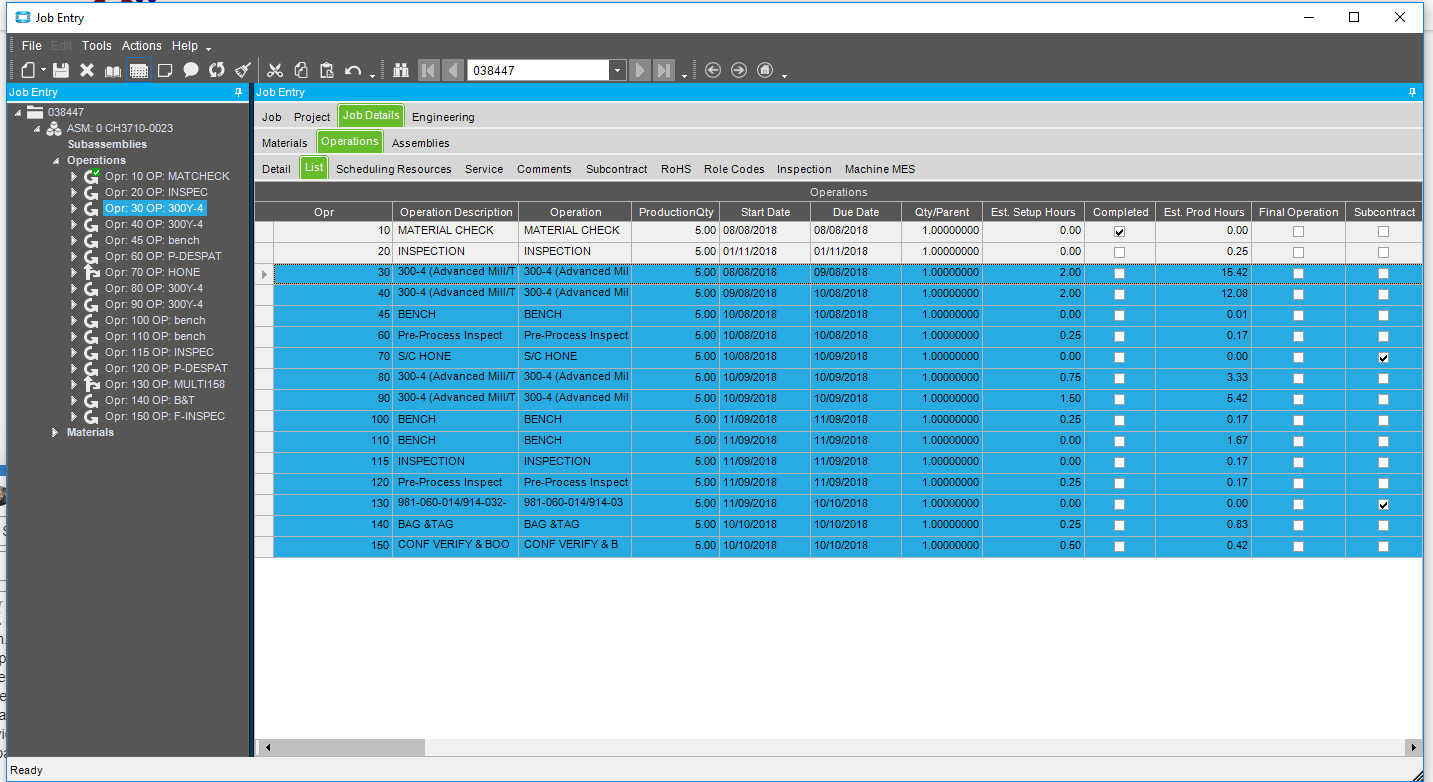
Task: Toggle Subcontract checkbox for S/C HONE row
Action: pos(1383,357)
